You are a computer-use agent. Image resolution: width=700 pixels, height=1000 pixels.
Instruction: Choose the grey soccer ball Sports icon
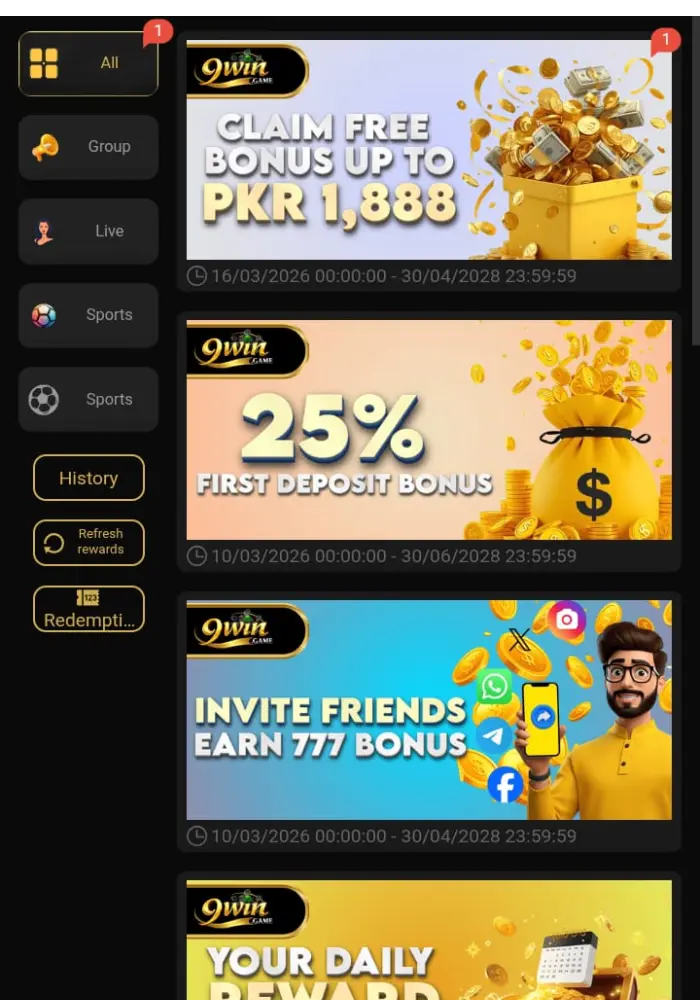tap(43, 400)
